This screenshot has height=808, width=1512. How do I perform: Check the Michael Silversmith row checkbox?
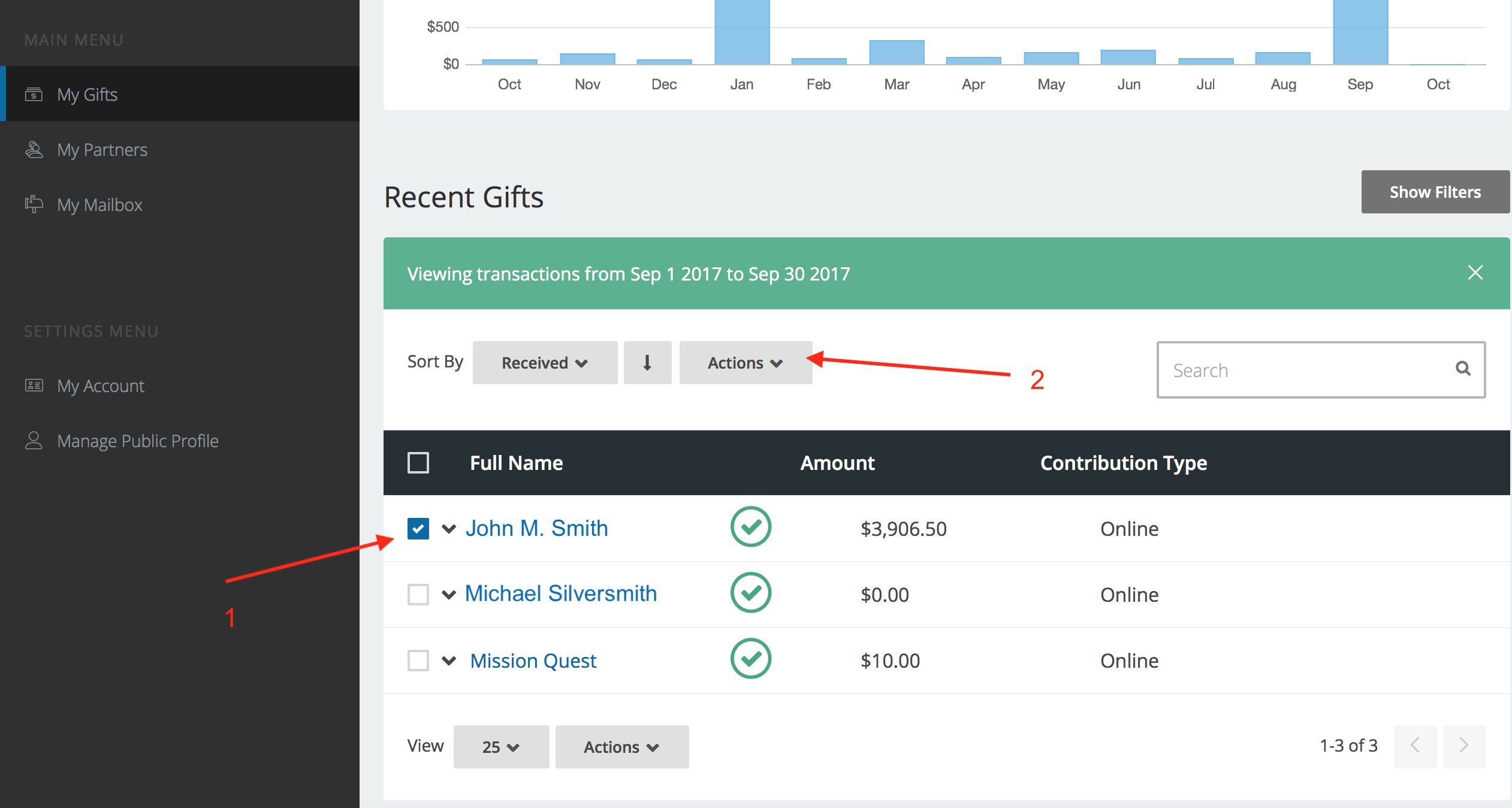(x=418, y=595)
